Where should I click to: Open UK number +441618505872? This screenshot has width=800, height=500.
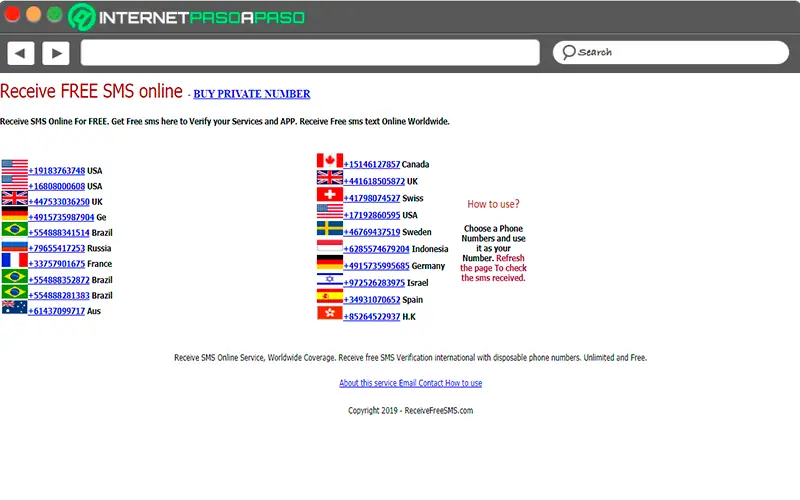374,181
